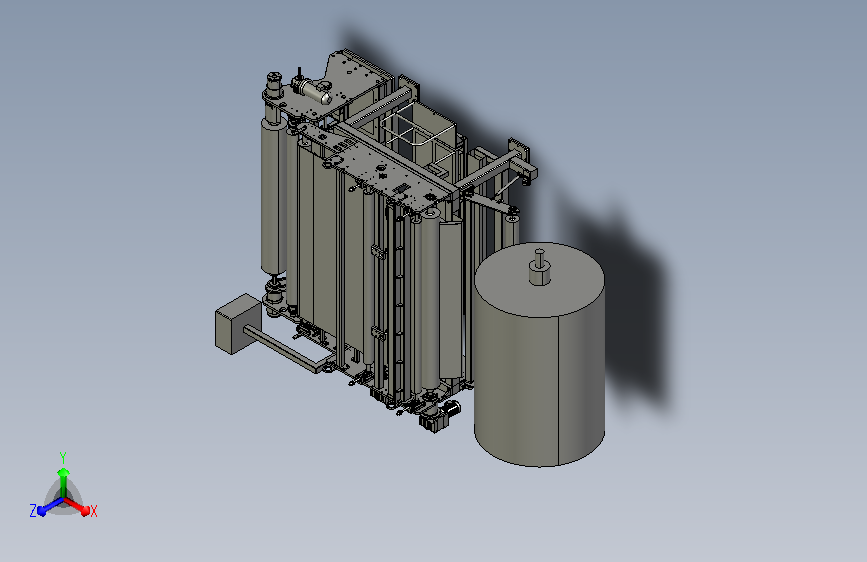Select the horizontal arm attached to box block

[x=286, y=348]
